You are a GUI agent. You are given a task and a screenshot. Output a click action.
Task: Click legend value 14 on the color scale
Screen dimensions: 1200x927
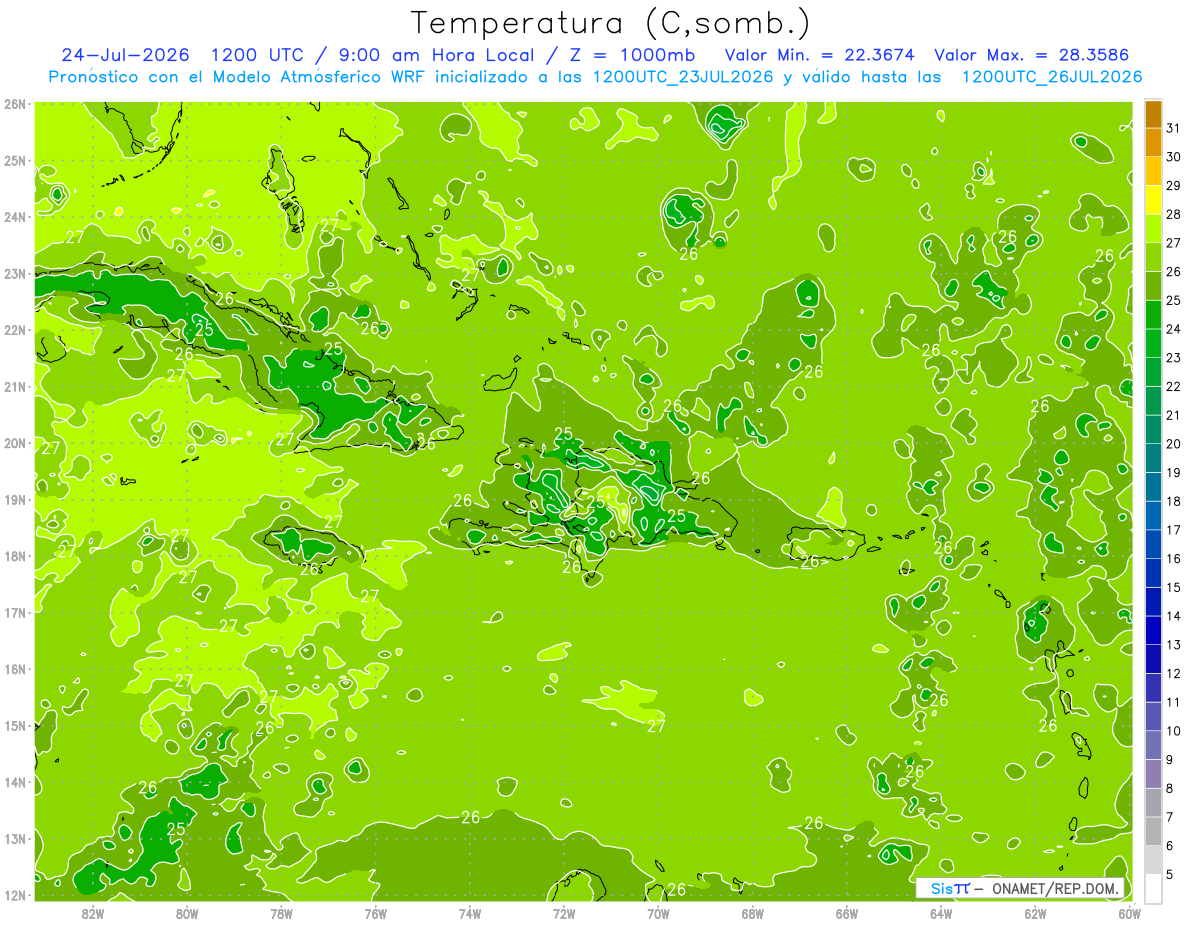point(1174,616)
